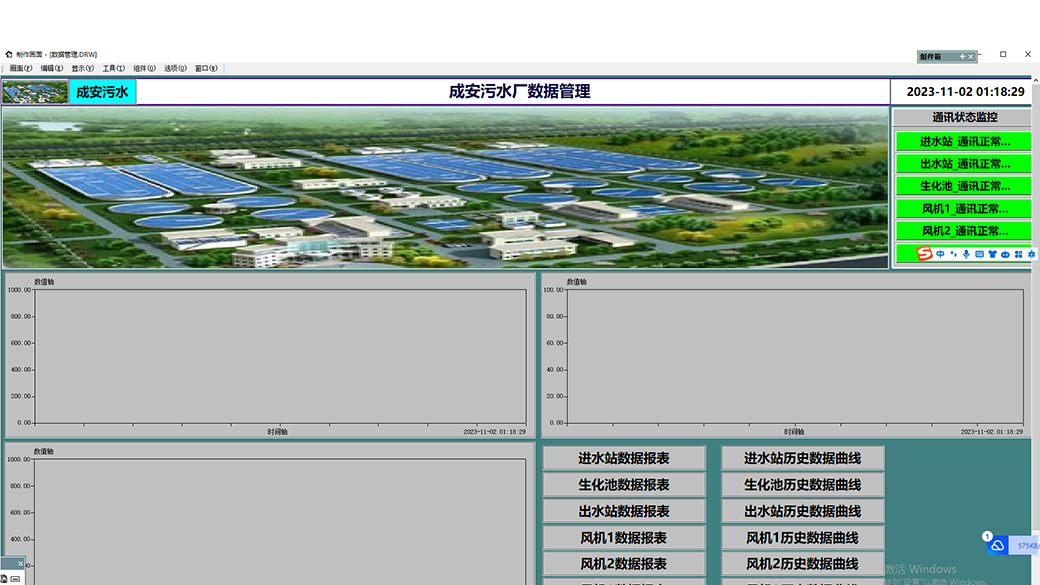This screenshot has width=1040, height=585.
Task: Open Sogou input settings gear
Action: pyautogui.click(x=1031, y=254)
